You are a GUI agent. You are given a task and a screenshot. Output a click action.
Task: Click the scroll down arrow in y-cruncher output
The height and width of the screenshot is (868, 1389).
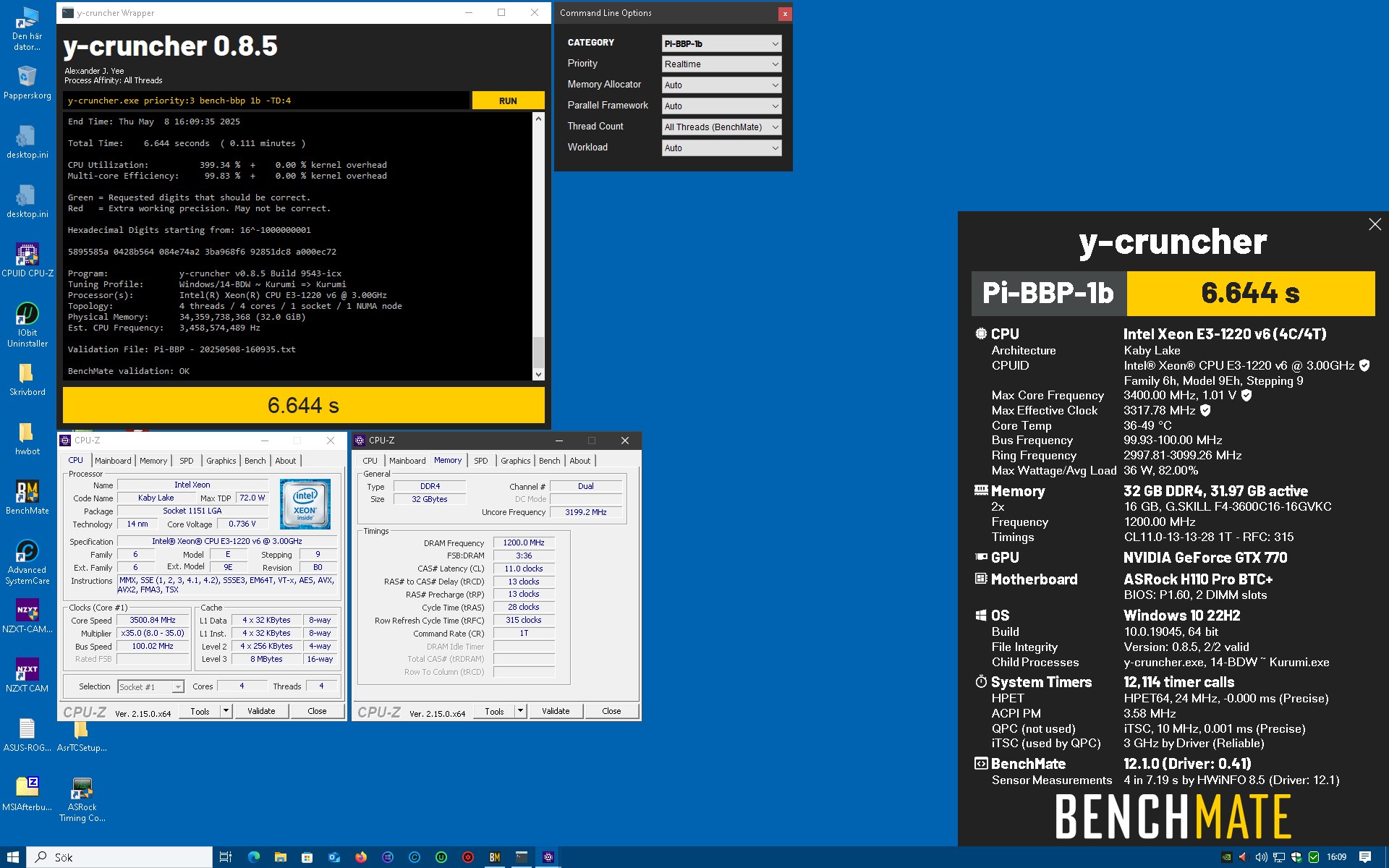538,375
